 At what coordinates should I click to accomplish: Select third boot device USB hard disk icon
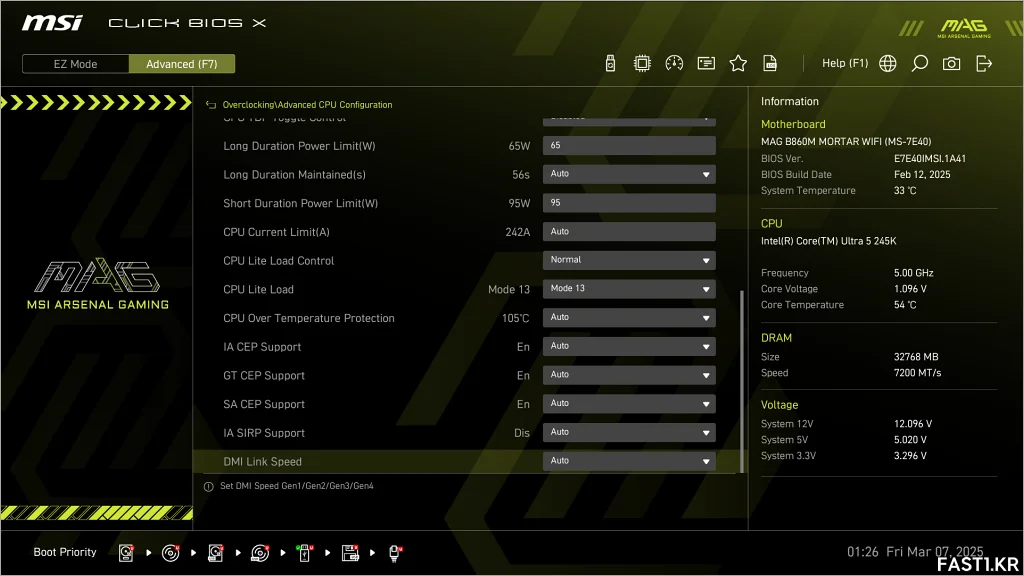[x=215, y=553]
